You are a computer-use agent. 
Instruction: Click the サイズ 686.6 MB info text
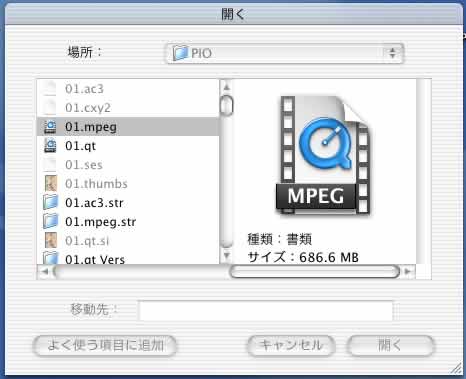click(303, 257)
